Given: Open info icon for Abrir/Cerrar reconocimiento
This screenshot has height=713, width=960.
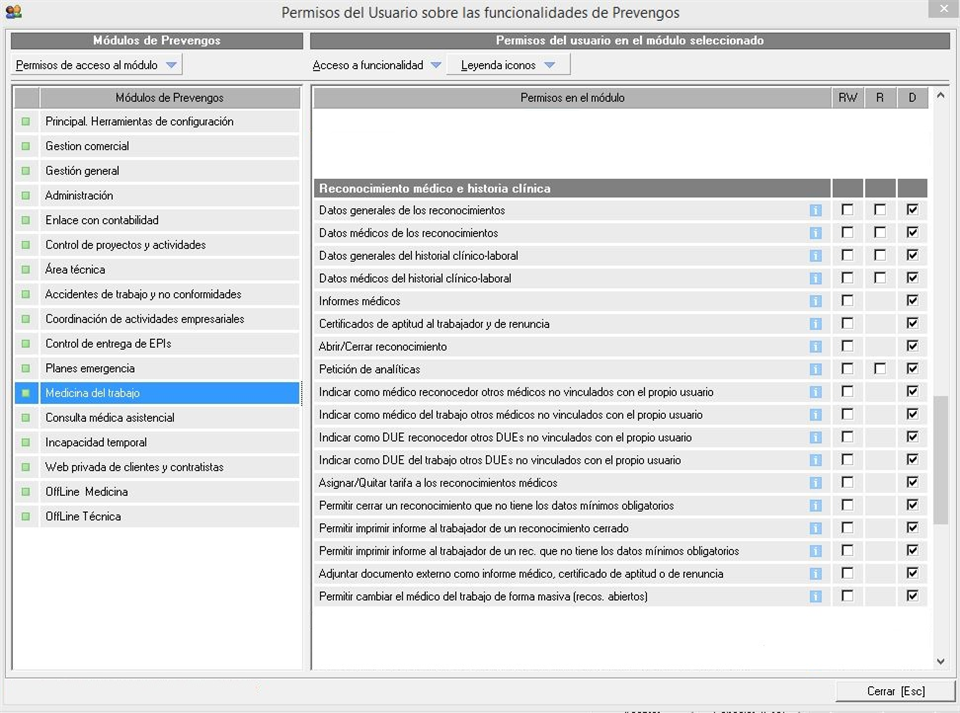Looking at the screenshot, I should click(815, 347).
